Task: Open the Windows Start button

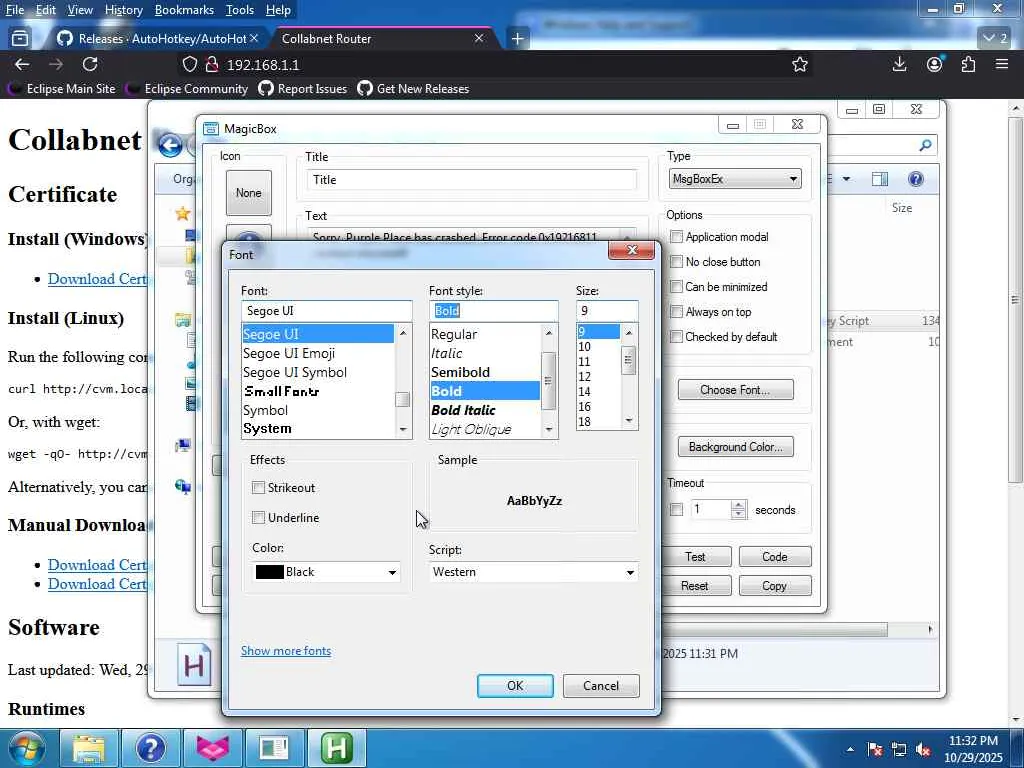Action: 27,748
